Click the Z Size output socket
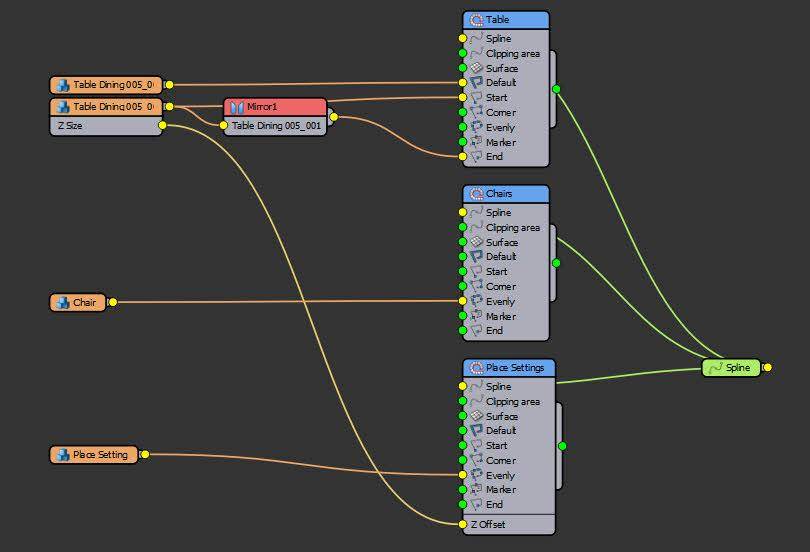810x552 pixels. tap(162, 126)
